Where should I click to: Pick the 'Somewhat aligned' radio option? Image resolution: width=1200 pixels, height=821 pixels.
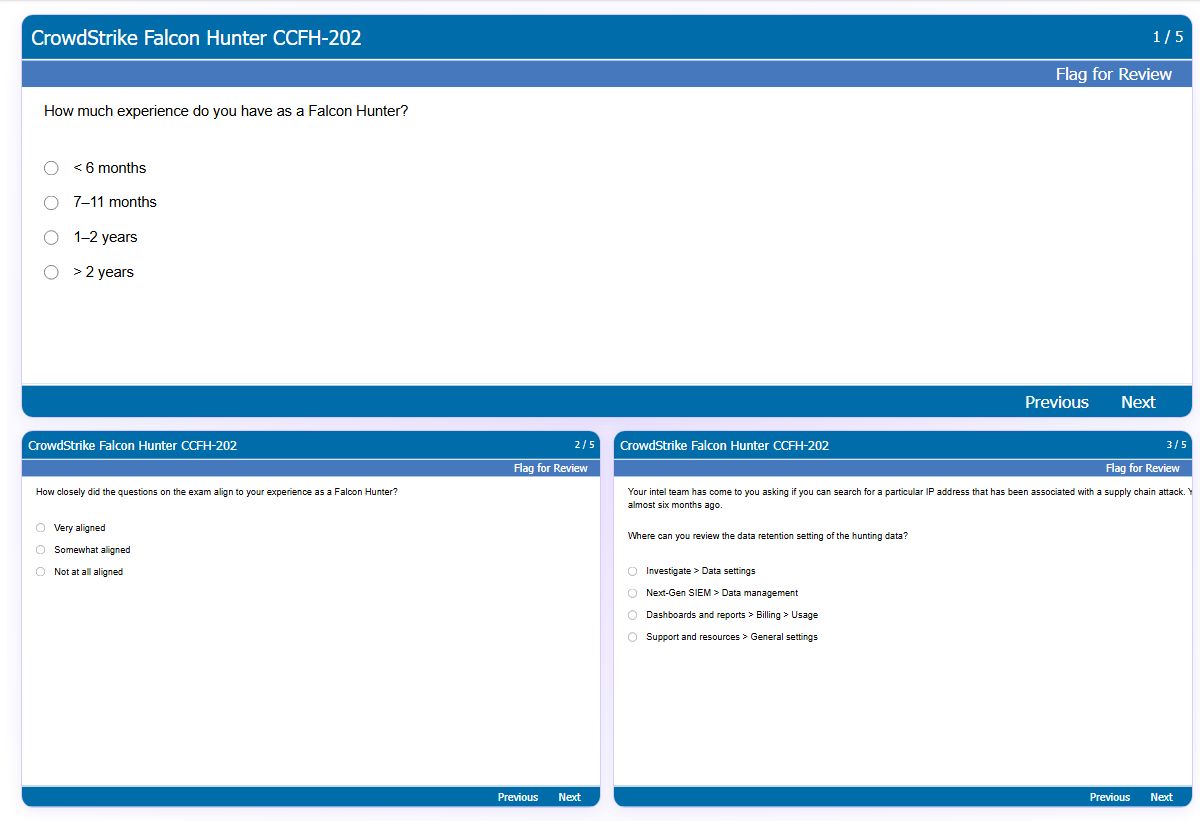pyautogui.click(x=40, y=550)
